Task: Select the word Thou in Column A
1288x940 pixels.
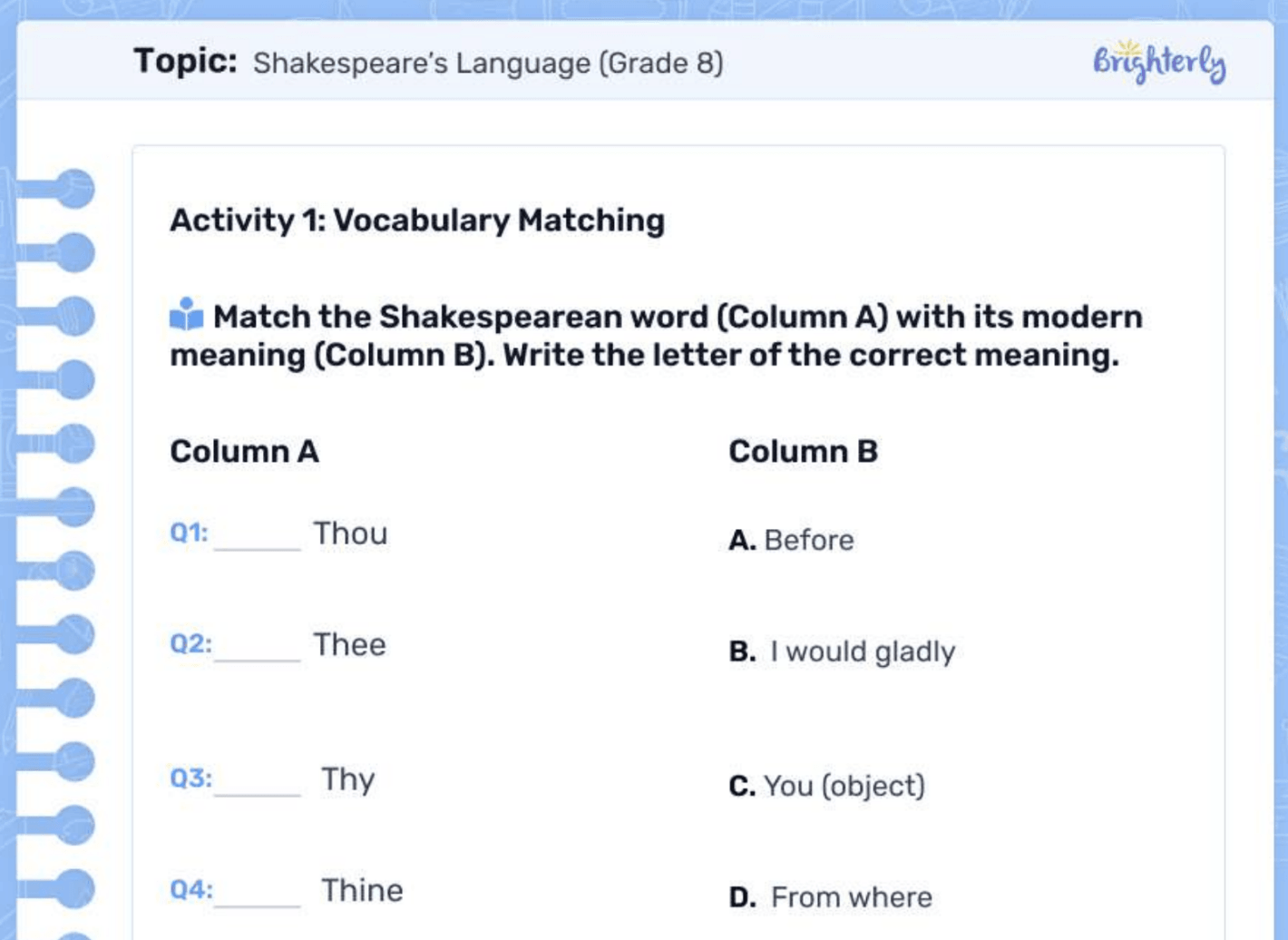Action: click(x=350, y=534)
